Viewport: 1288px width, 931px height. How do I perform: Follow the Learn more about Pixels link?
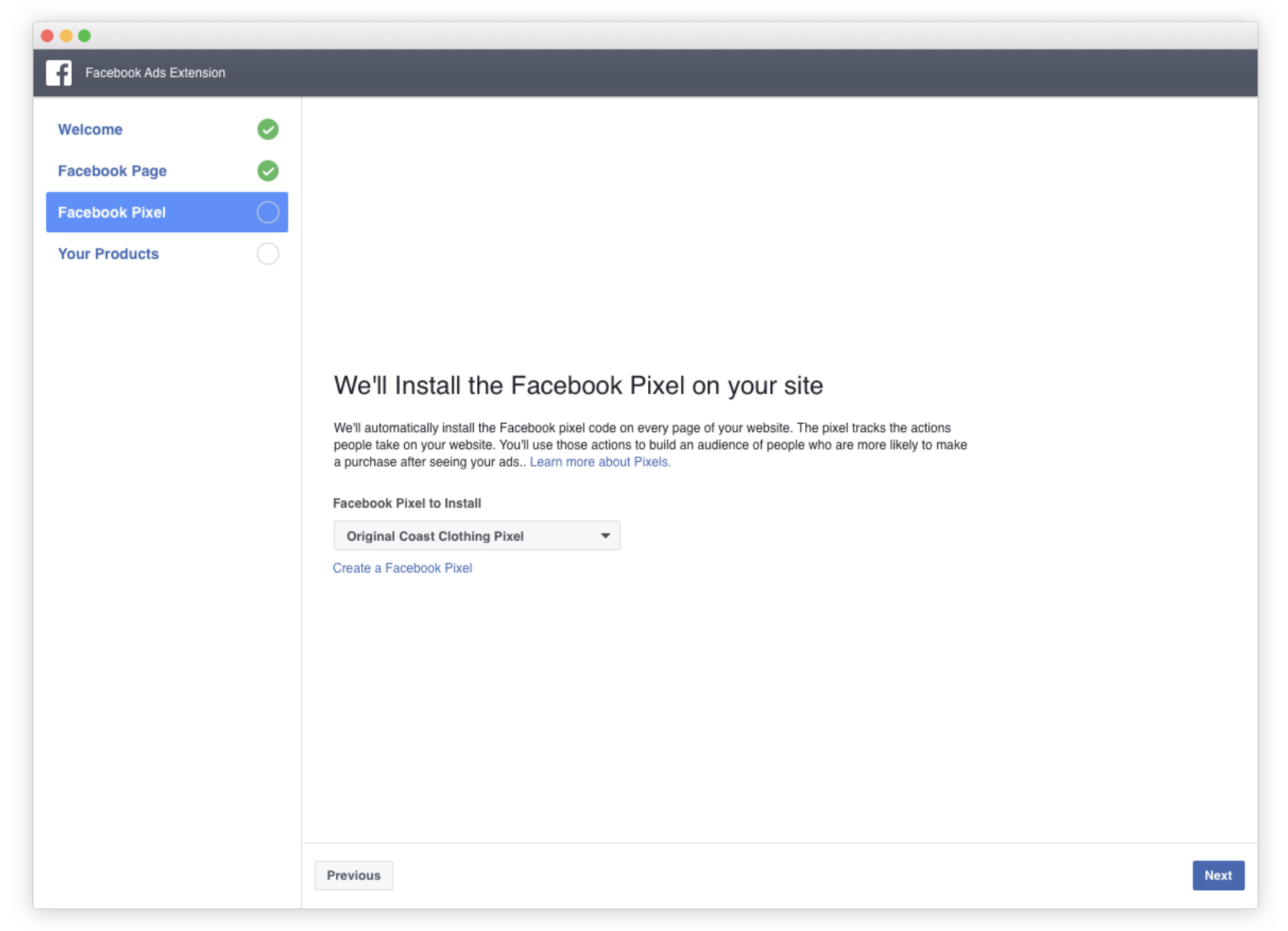point(600,462)
